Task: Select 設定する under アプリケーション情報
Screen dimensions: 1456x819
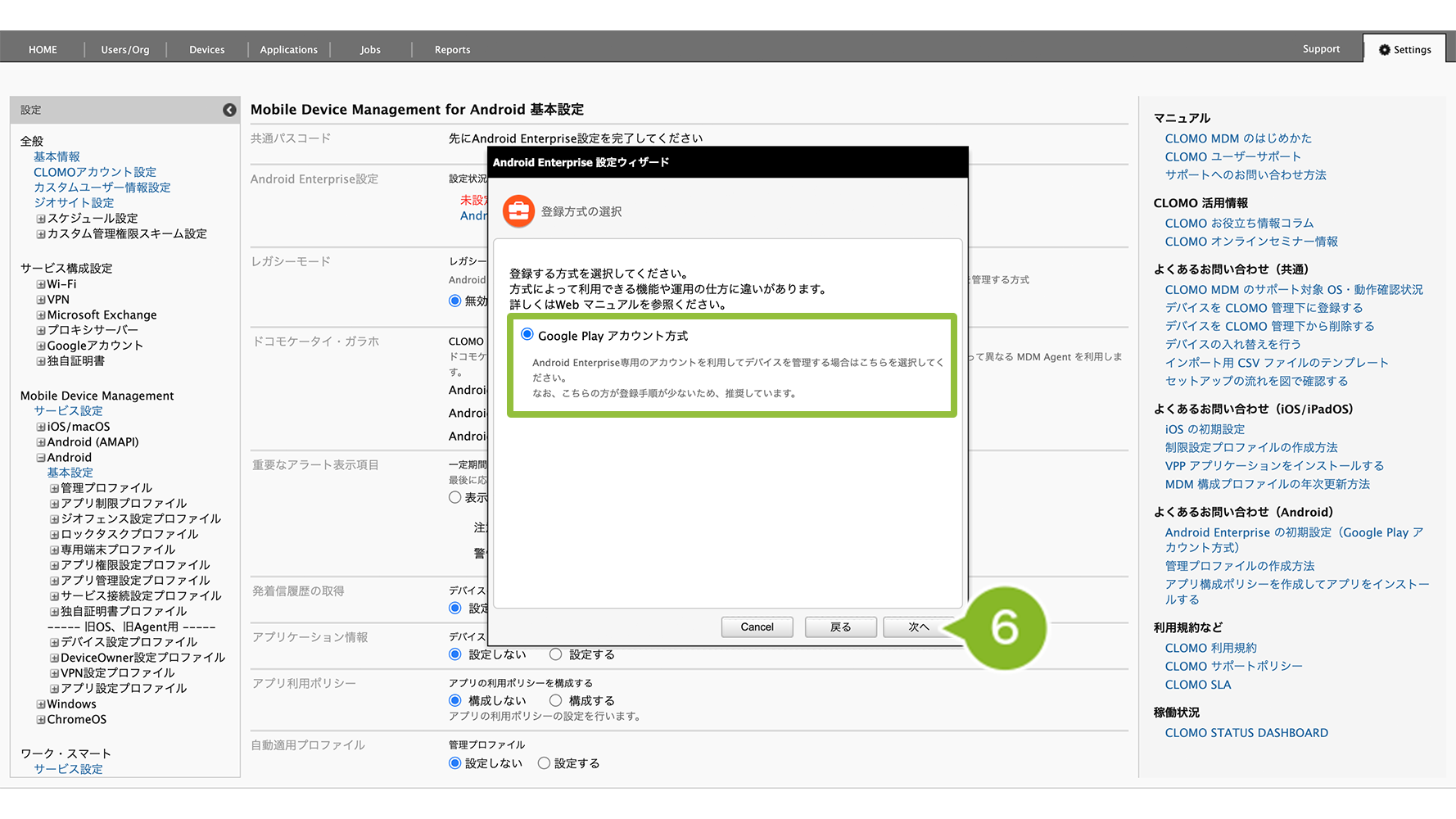Action: tap(556, 654)
